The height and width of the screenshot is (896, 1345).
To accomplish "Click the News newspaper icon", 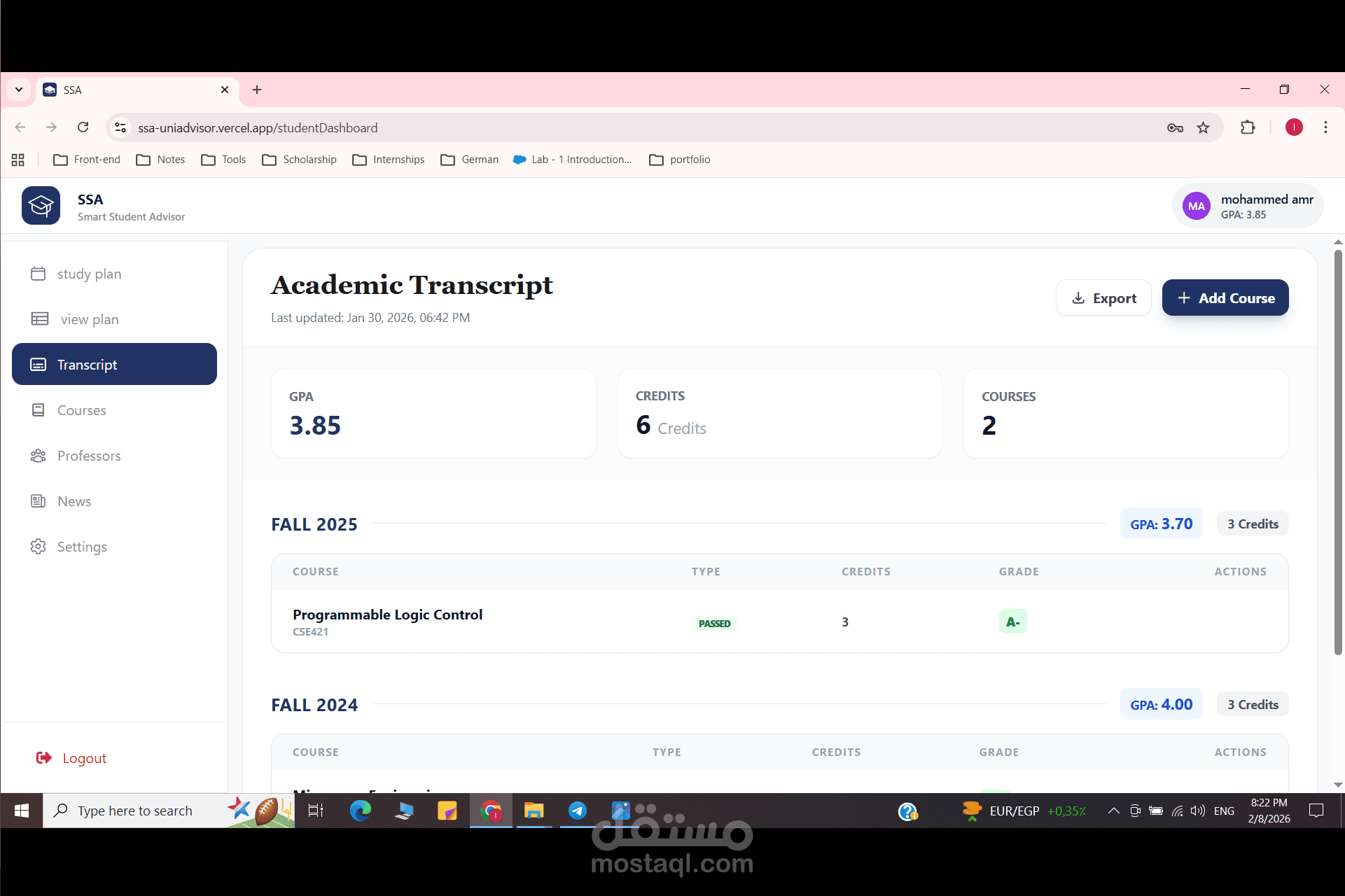I will point(39,501).
